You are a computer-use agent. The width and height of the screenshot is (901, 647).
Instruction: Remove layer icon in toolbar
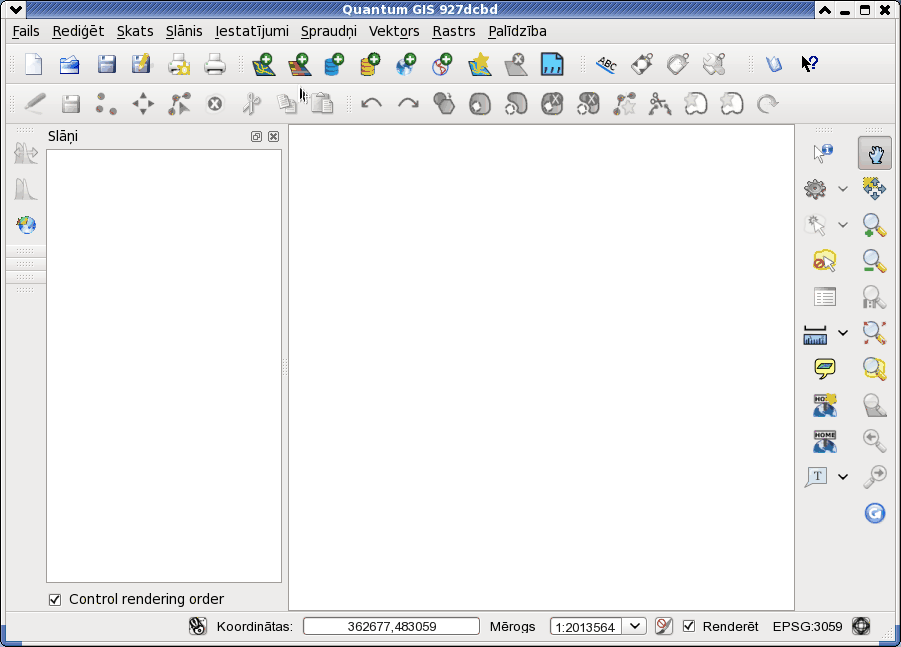coord(515,64)
